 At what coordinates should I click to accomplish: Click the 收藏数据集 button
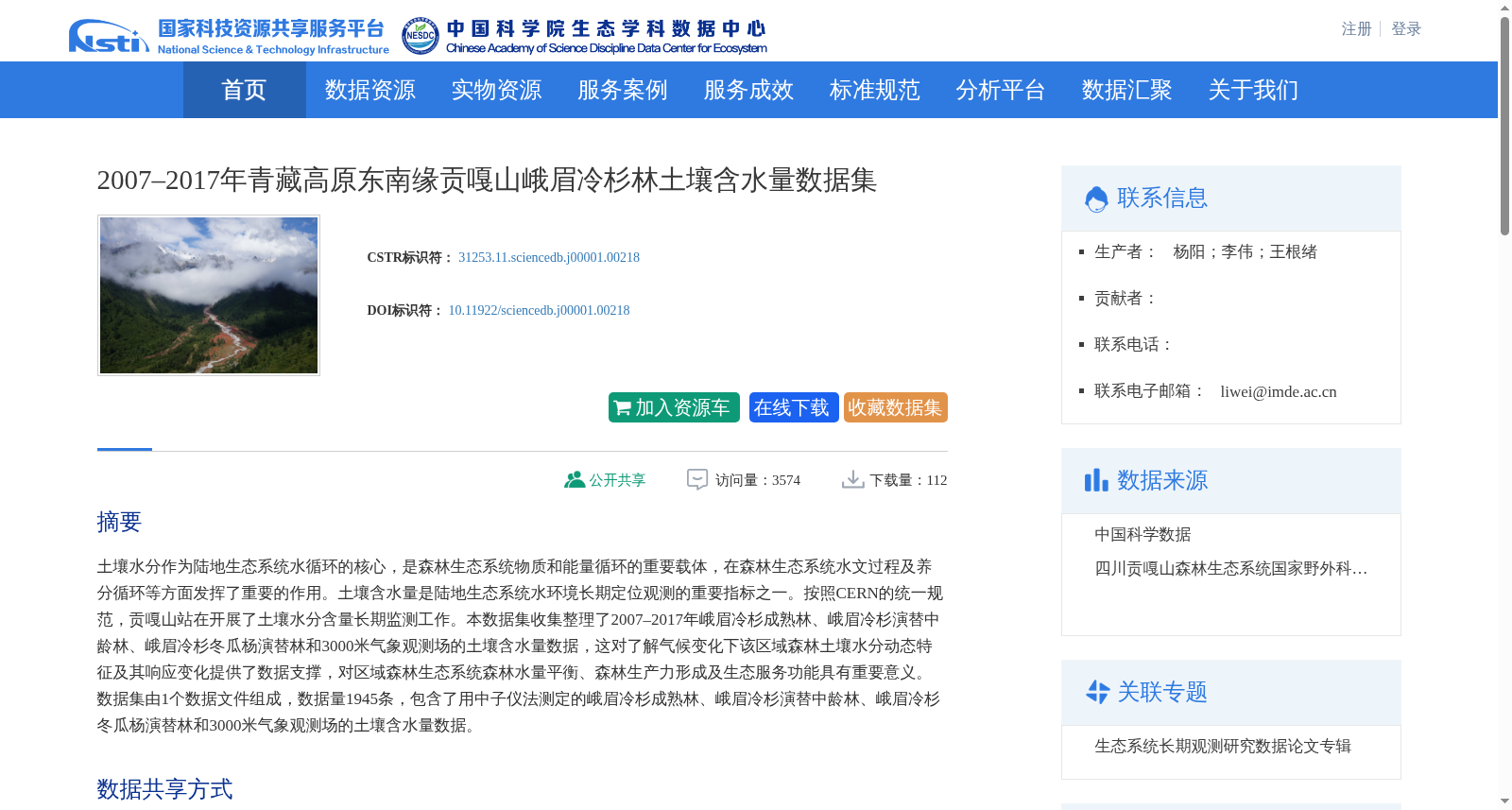[896, 407]
